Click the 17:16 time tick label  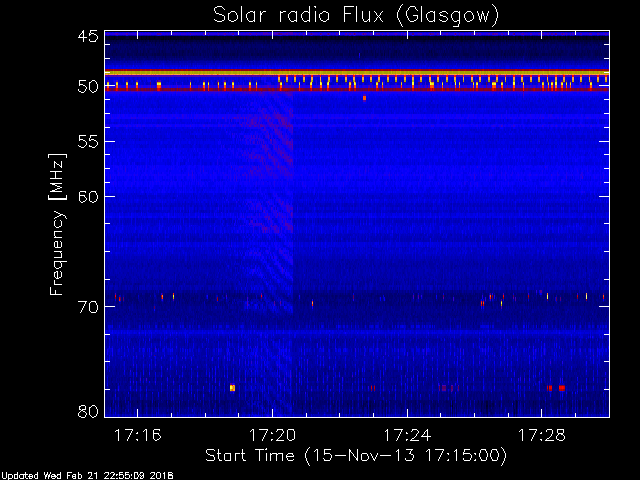[x=138, y=436]
